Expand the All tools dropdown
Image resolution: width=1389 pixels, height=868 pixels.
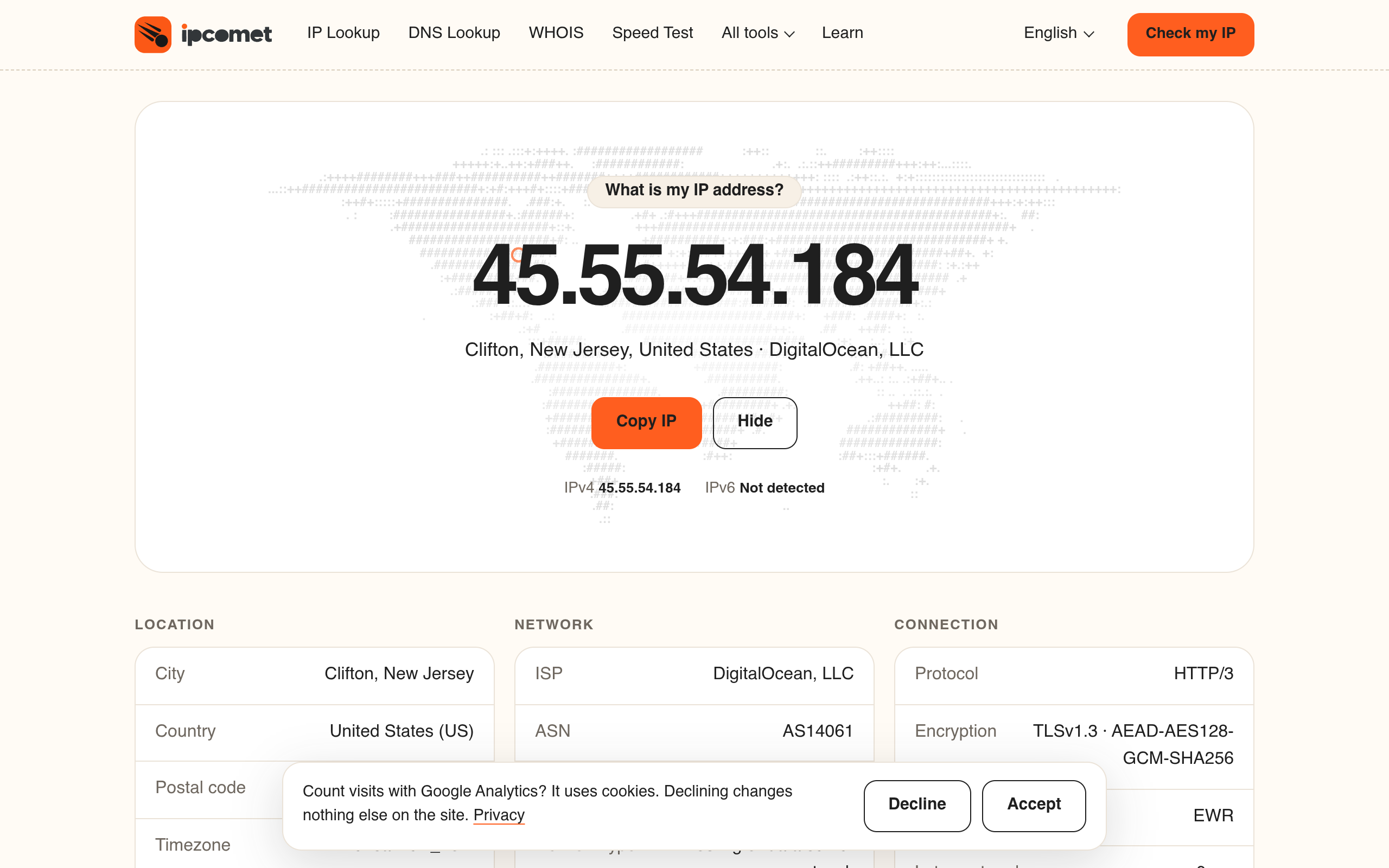click(x=757, y=33)
